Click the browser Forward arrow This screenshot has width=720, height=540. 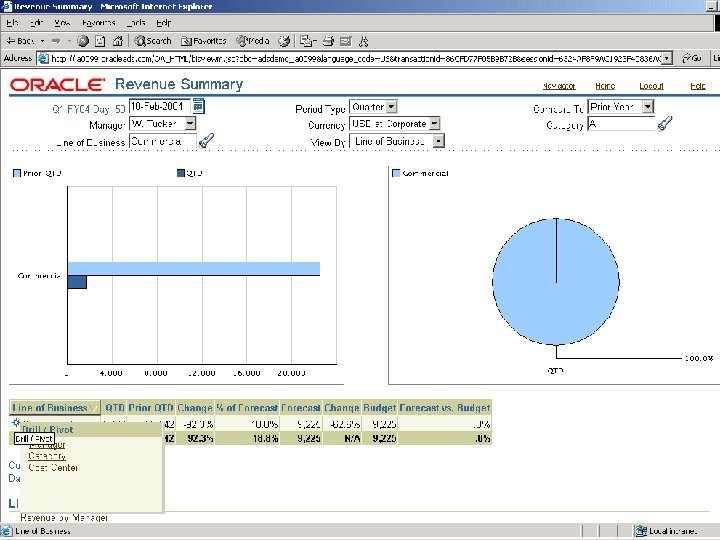(56, 41)
